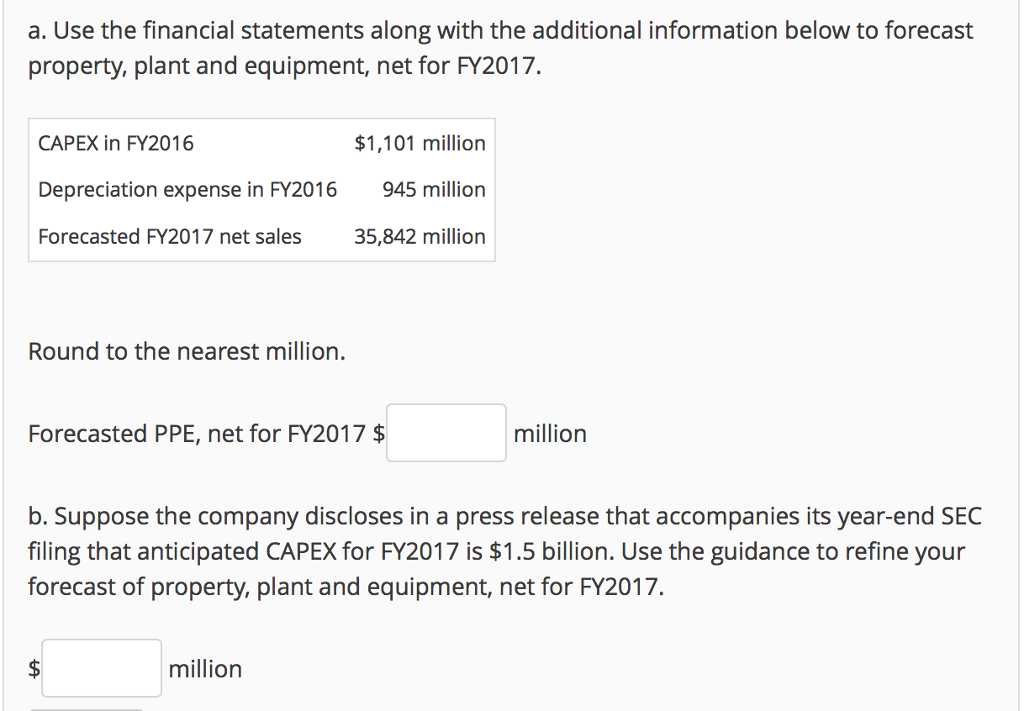Select the $1,101 million value
This screenshot has height=711, width=1024.
(418, 143)
